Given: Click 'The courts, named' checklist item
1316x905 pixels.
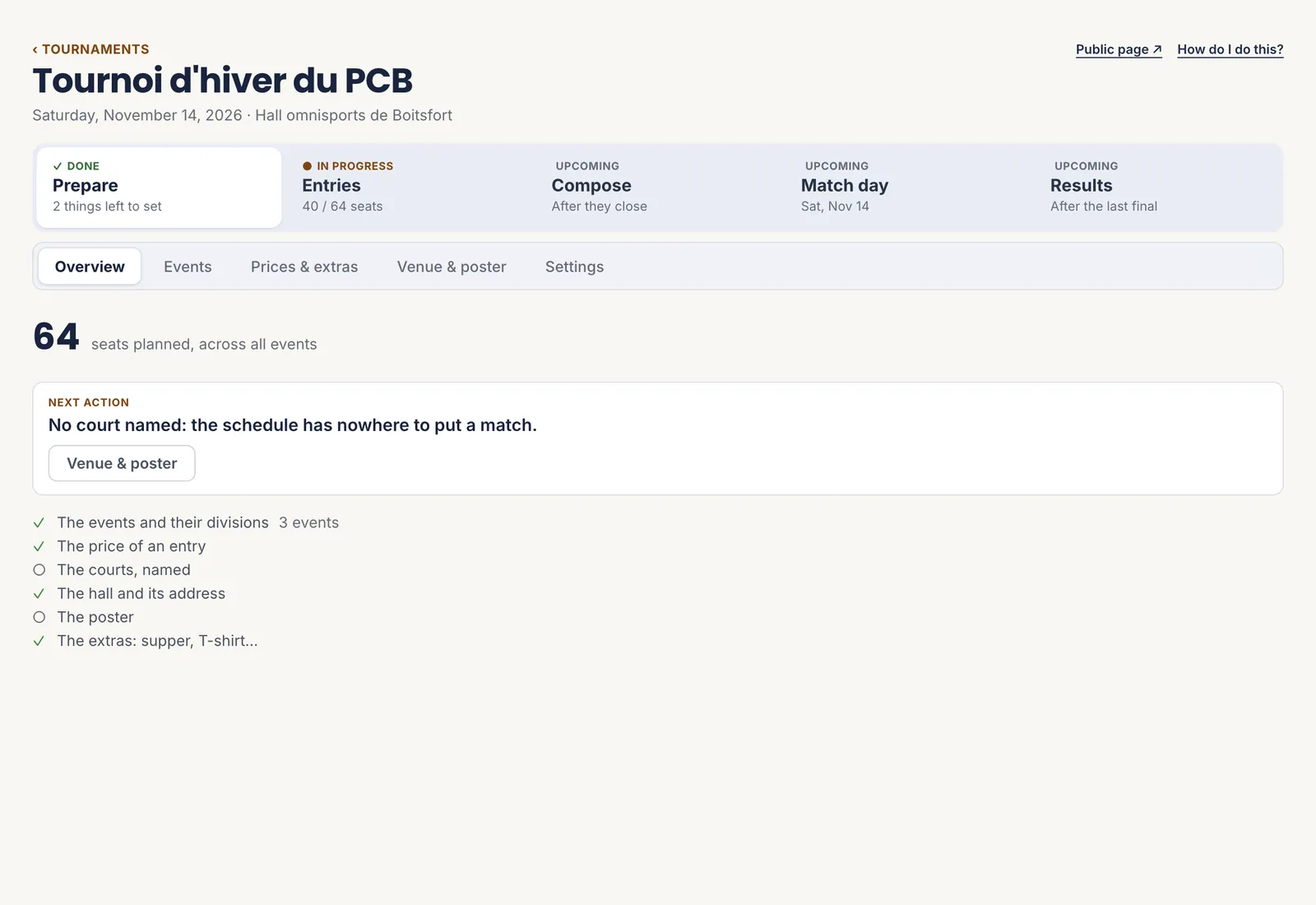Looking at the screenshot, I should point(123,570).
